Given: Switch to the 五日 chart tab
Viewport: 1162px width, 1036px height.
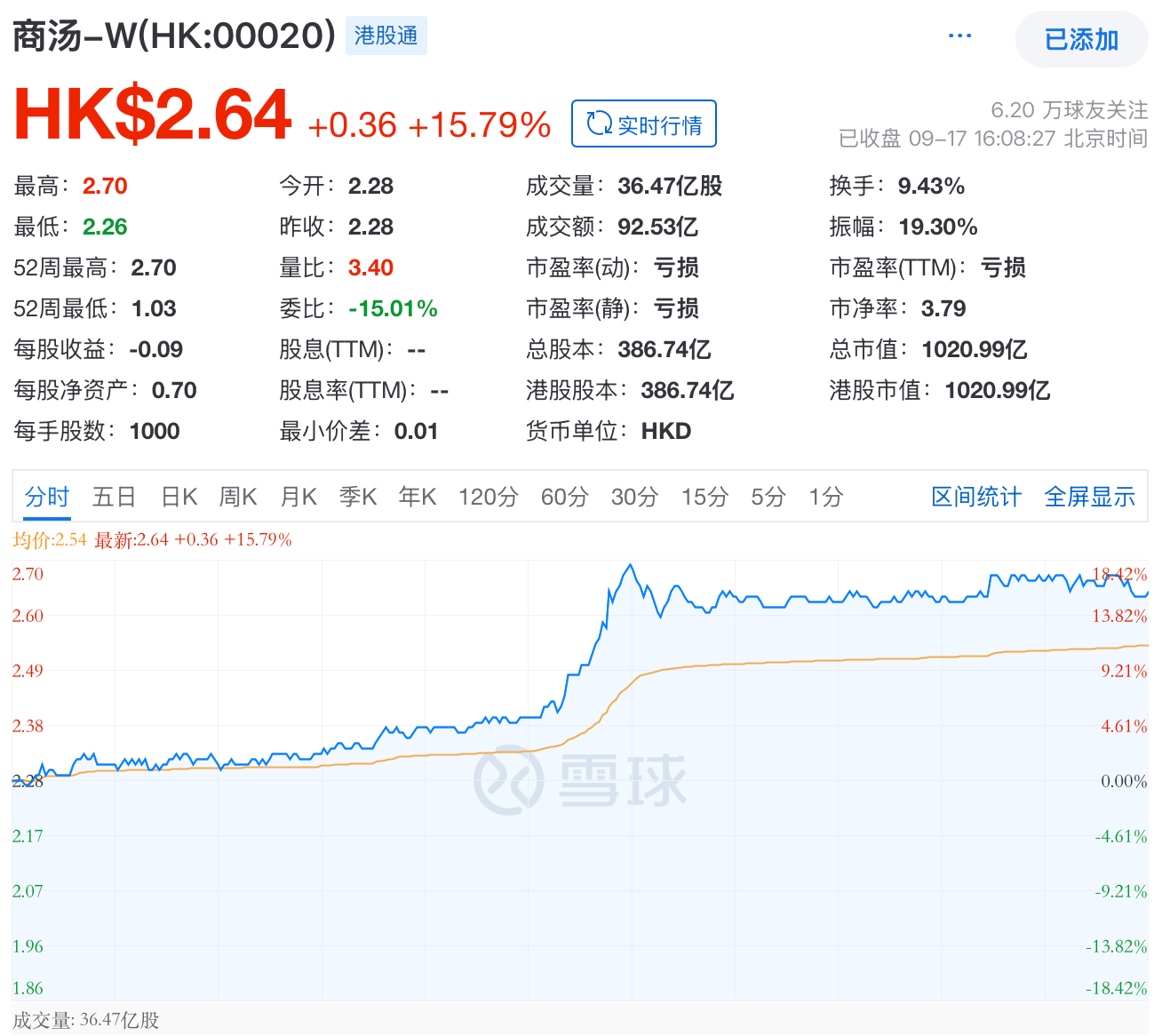Looking at the screenshot, I should pos(115,497).
